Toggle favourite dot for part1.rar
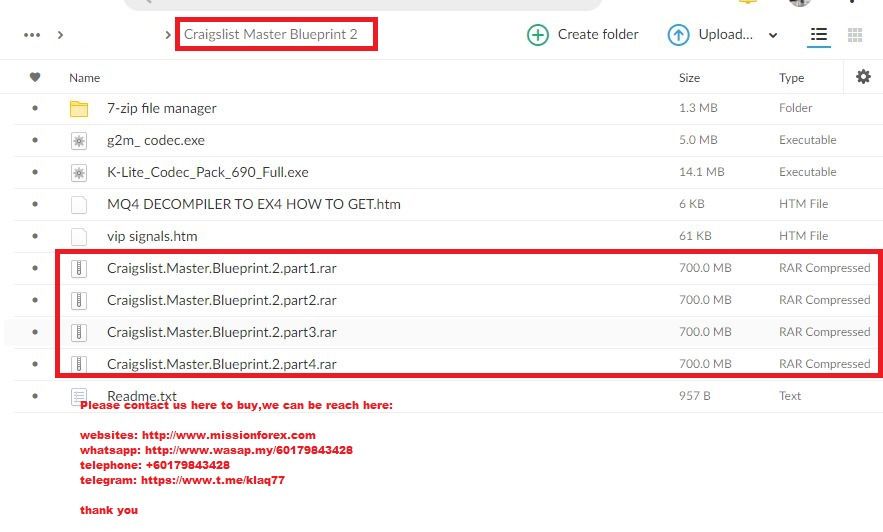 point(35,269)
